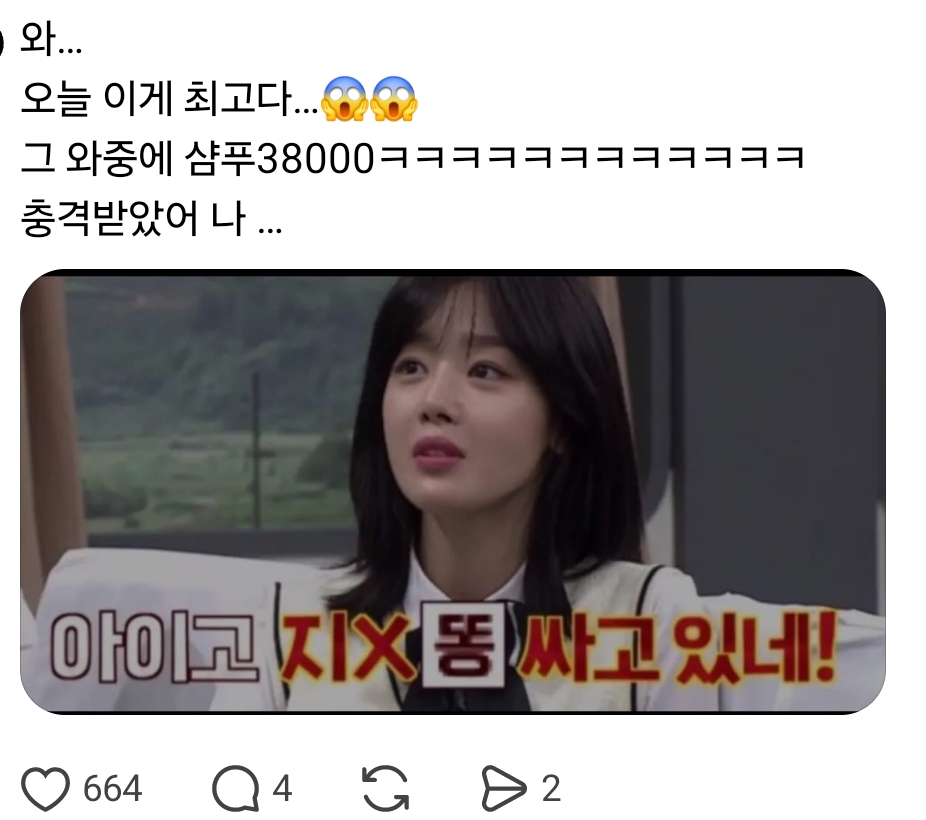The image size is (926, 820).
Task: Open the partially visible profile avatar
Action: pyautogui.click(x=2, y=41)
